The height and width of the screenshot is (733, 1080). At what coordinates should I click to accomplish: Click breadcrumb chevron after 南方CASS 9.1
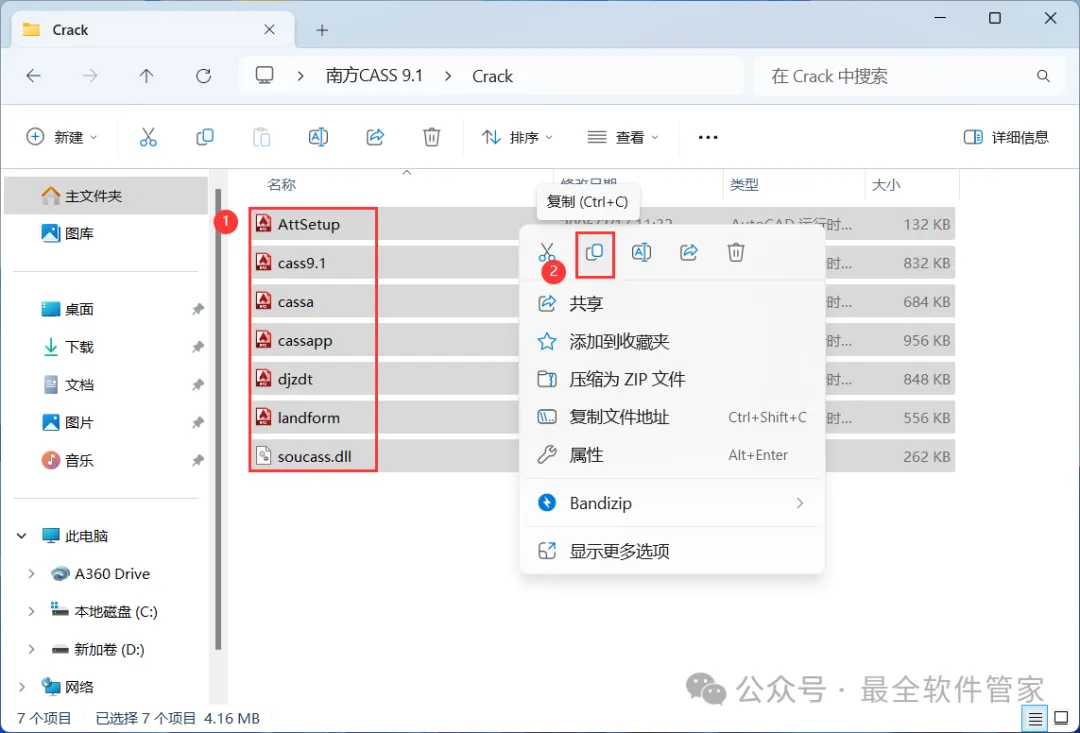pos(448,76)
